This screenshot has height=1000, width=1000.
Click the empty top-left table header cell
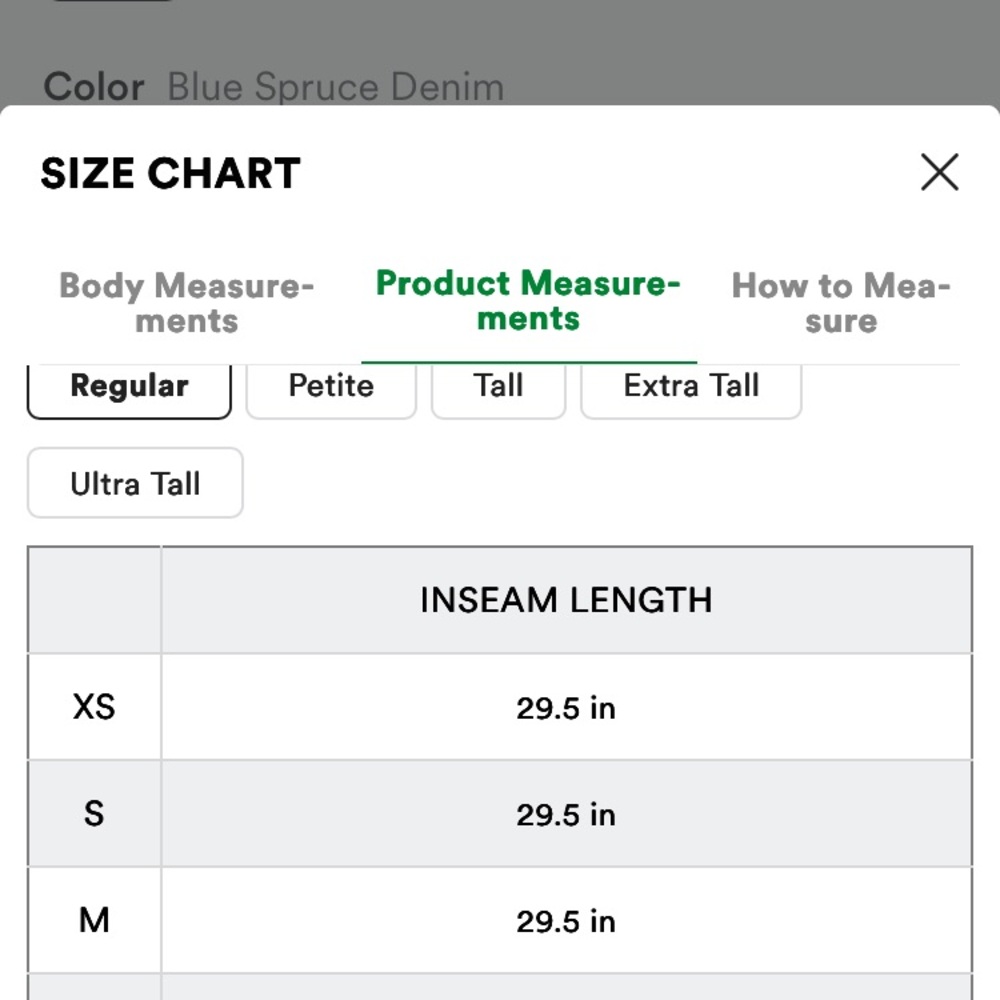[94, 600]
